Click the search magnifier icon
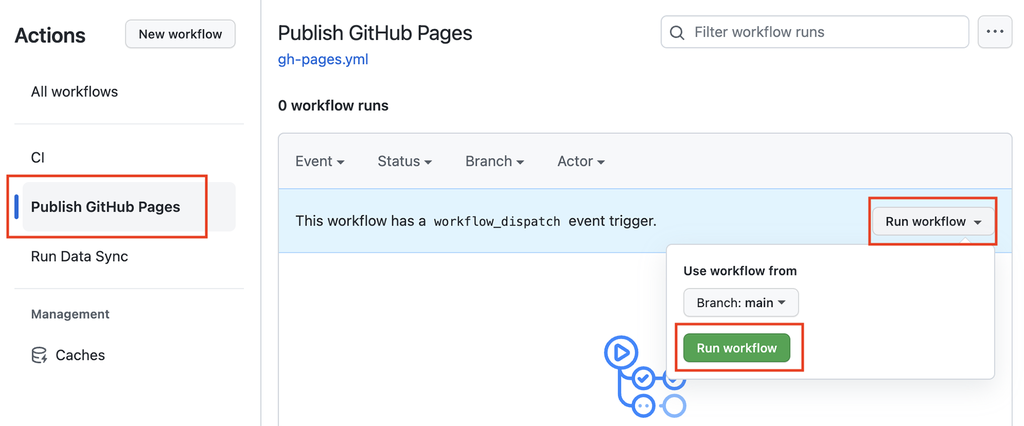Viewport: 1024px width, 426px height. 678,32
